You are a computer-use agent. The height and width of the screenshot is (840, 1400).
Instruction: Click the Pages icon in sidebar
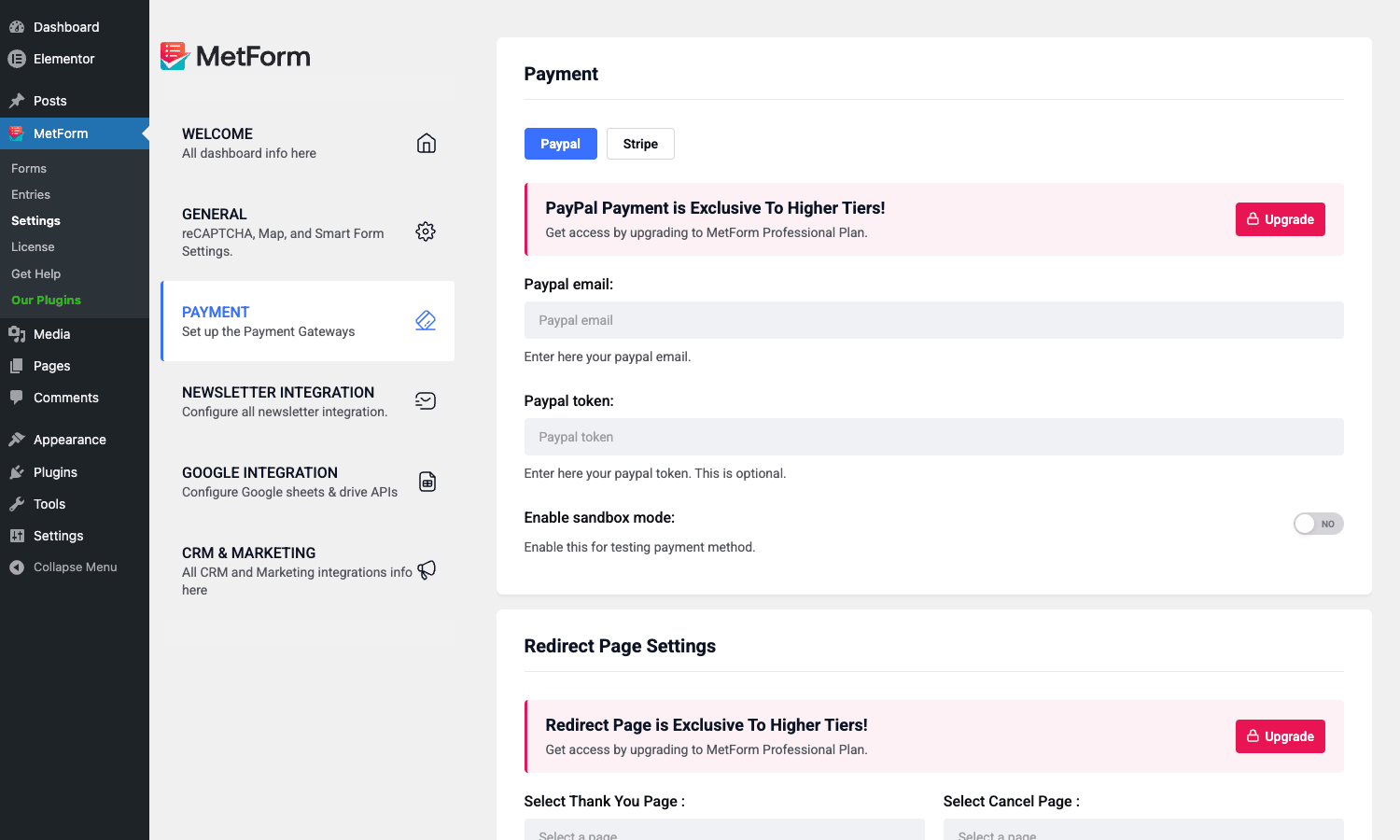pos(17,366)
